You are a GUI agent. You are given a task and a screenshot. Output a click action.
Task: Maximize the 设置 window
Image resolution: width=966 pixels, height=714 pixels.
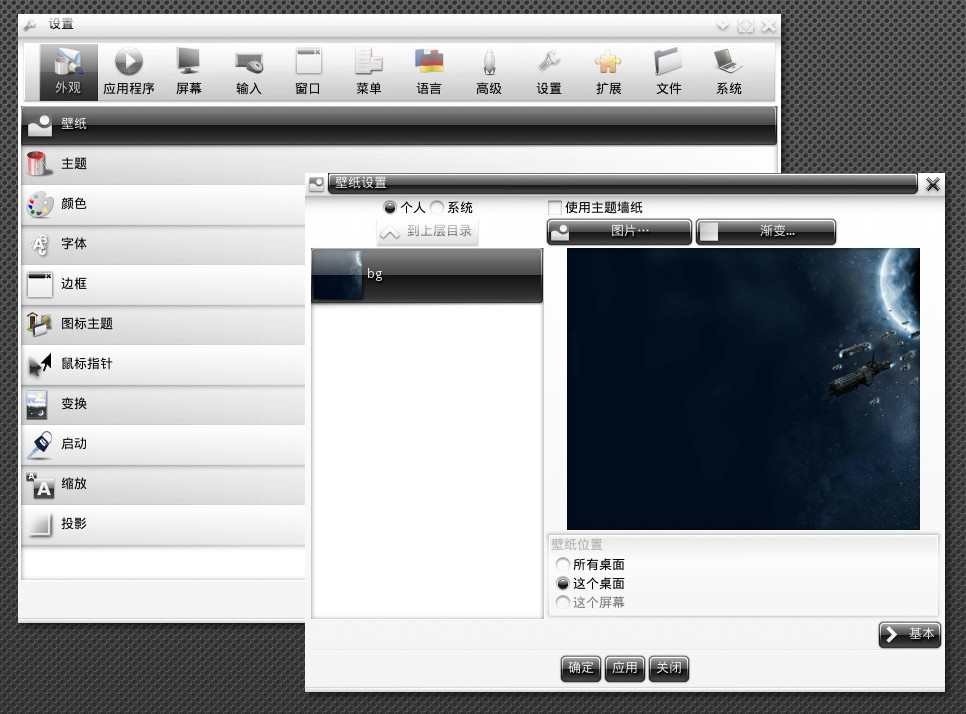pyautogui.click(x=745, y=25)
